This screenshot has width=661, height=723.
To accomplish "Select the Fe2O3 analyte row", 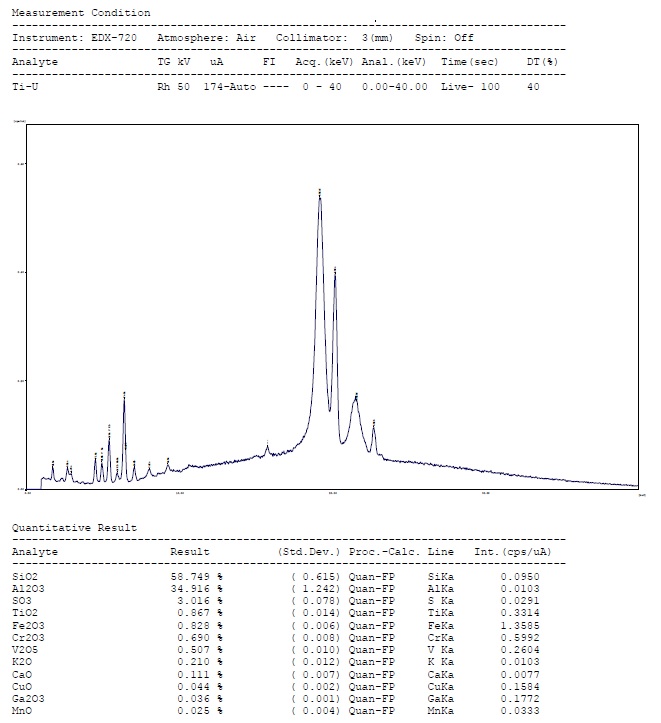I will 29,624.
